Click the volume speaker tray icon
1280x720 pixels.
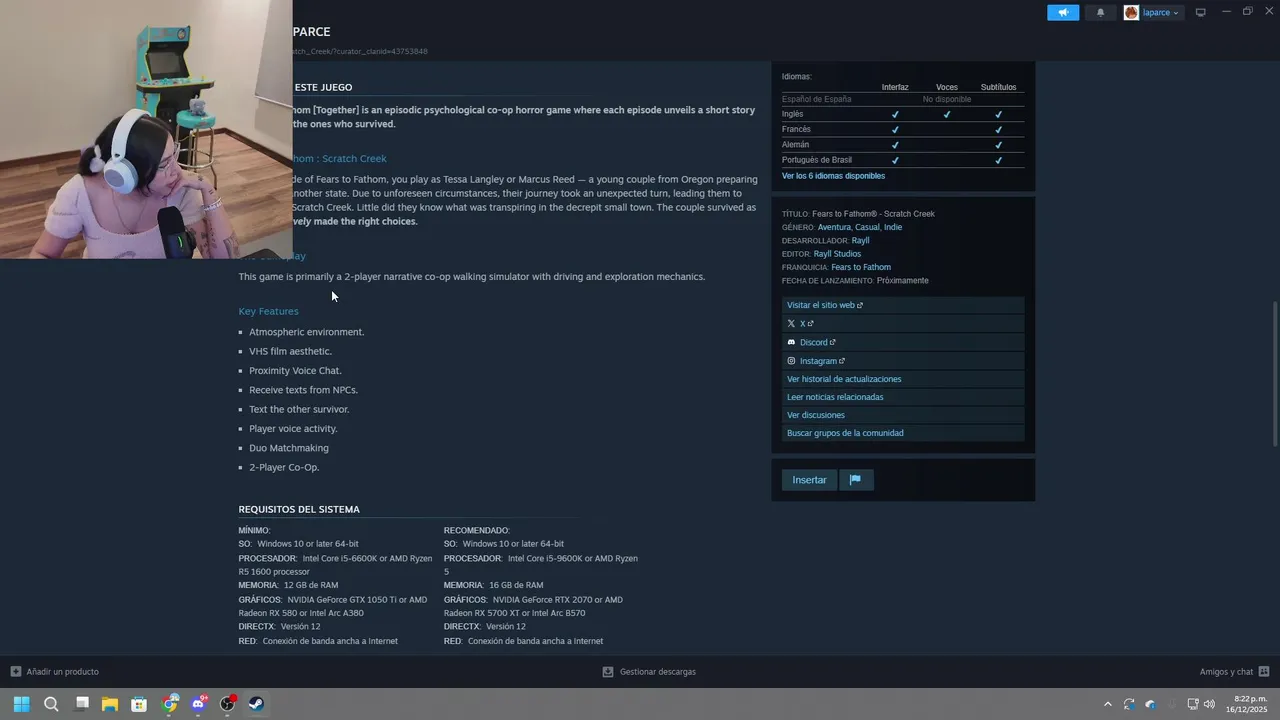click(1209, 704)
